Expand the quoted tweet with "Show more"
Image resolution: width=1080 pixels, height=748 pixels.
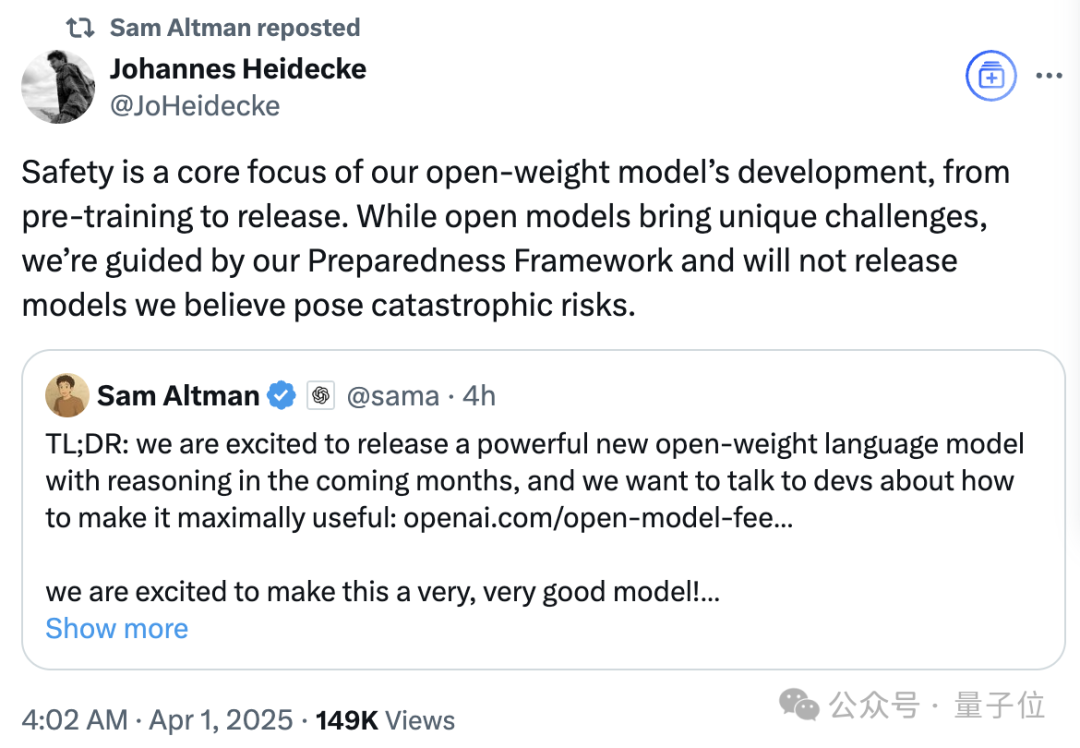point(116,628)
